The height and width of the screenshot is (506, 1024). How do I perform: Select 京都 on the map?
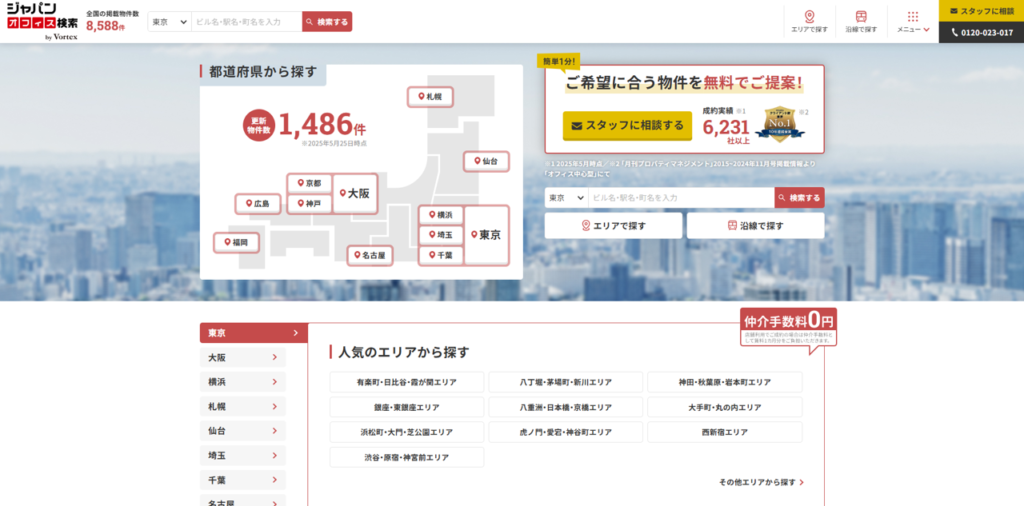click(x=310, y=183)
